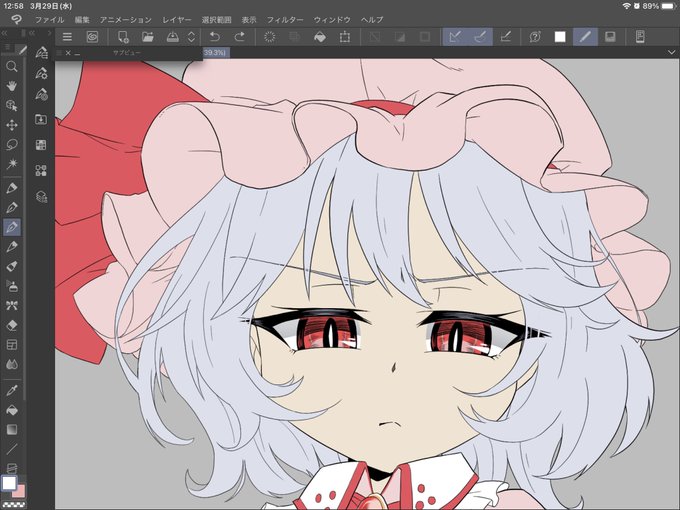Expand the canvas tab chevron at right
Viewport: 680px width, 510px height.
pyautogui.click(x=671, y=52)
